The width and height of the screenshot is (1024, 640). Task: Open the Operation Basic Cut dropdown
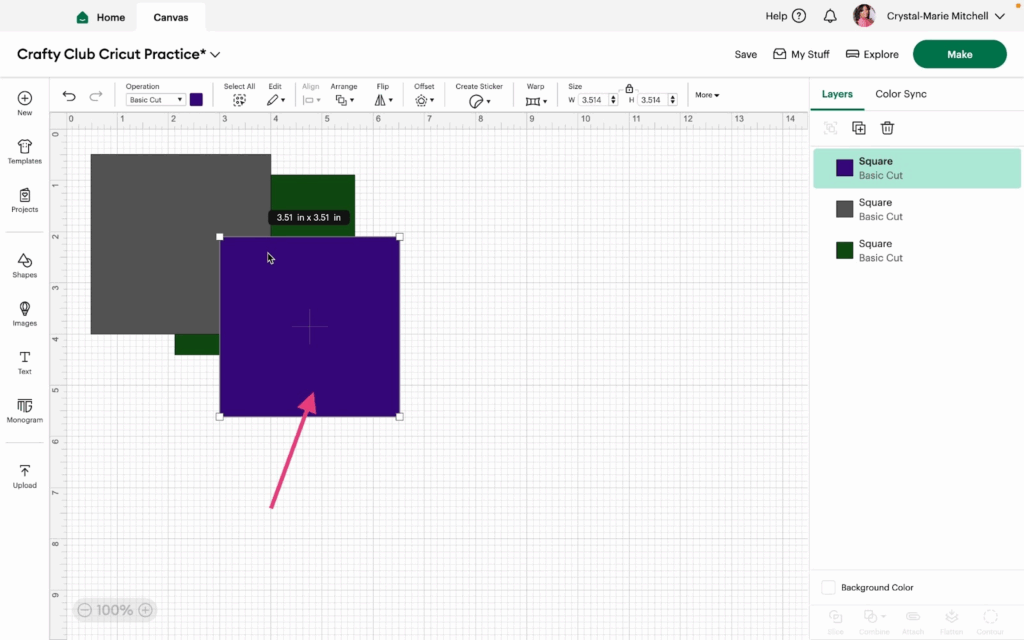[155, 100]
